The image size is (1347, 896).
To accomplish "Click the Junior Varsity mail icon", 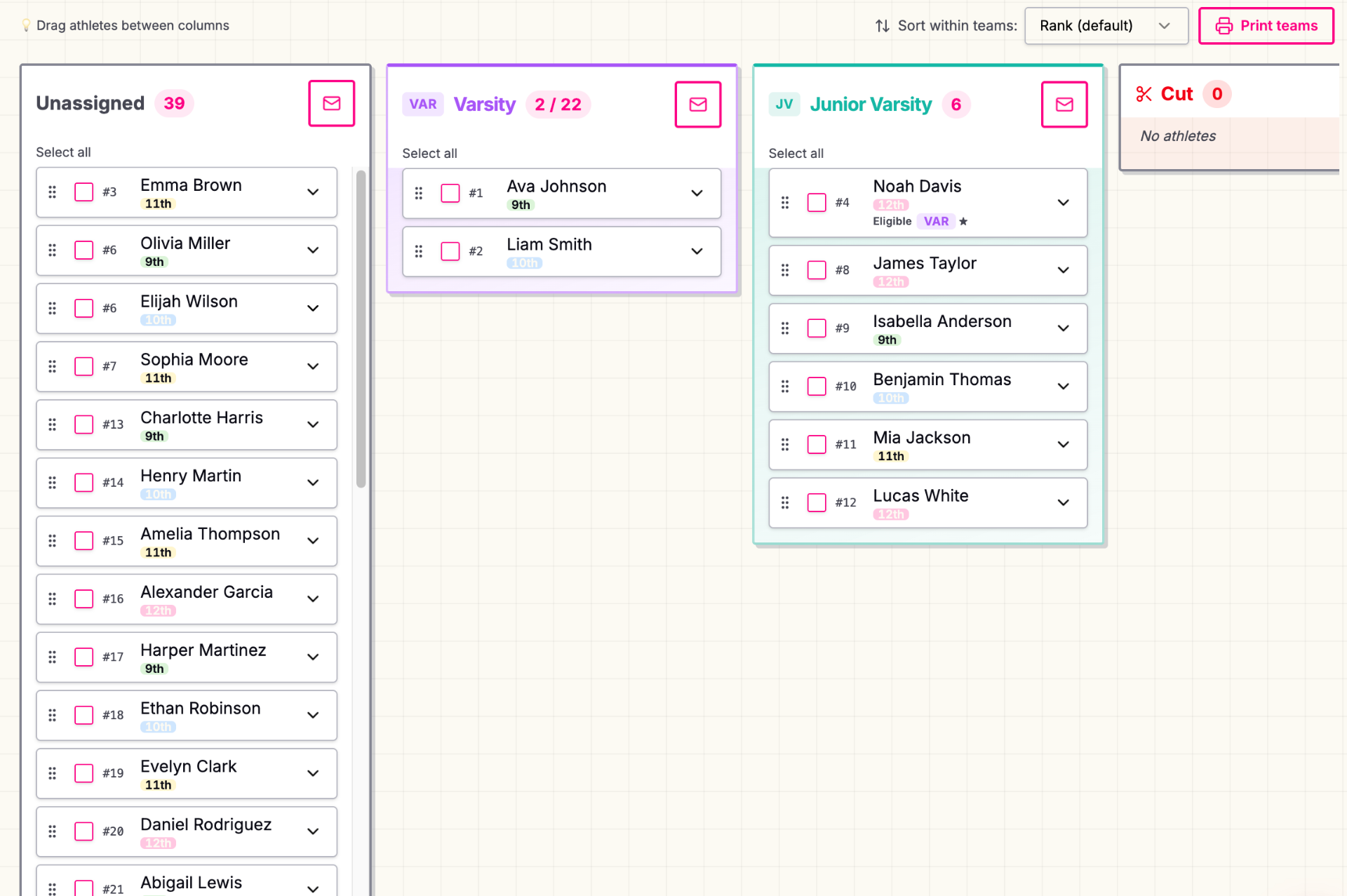I will (x=1064, y=105).
